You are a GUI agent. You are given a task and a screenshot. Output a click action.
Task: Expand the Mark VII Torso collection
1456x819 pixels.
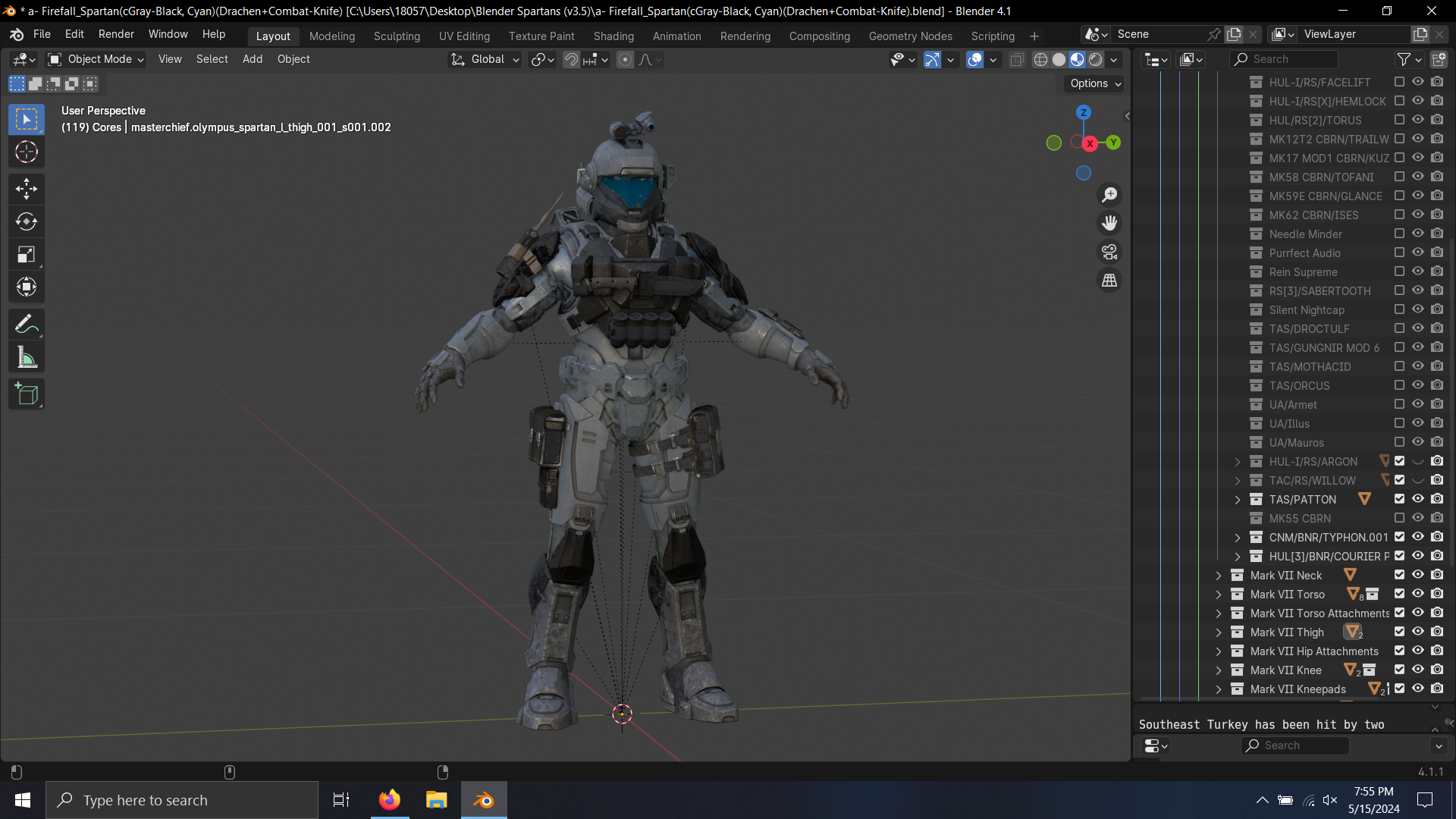point(1219,595)
